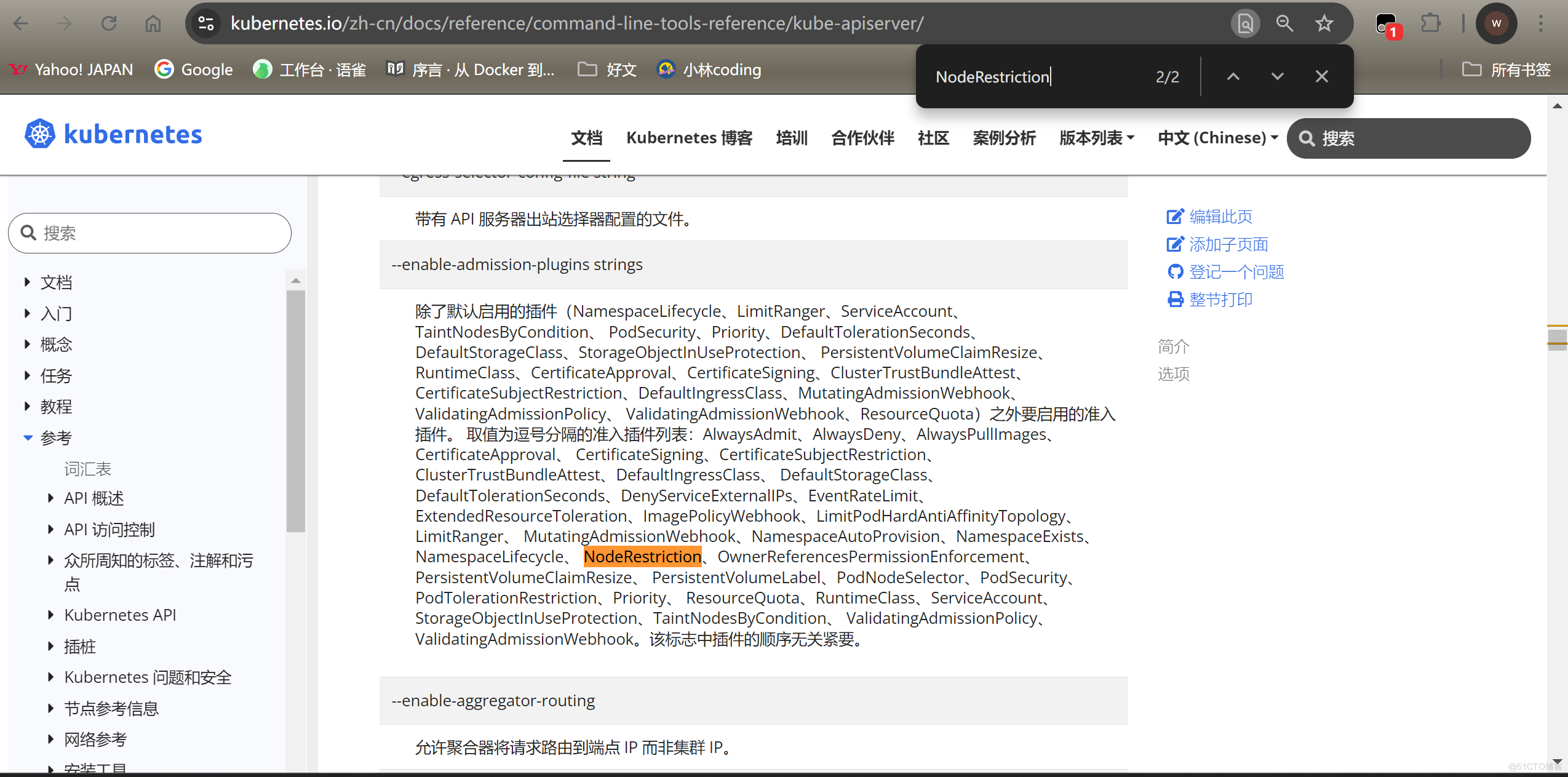1568x777 pixels.
Task: Open the Chrome profile avatar W
Action: 1496,23
